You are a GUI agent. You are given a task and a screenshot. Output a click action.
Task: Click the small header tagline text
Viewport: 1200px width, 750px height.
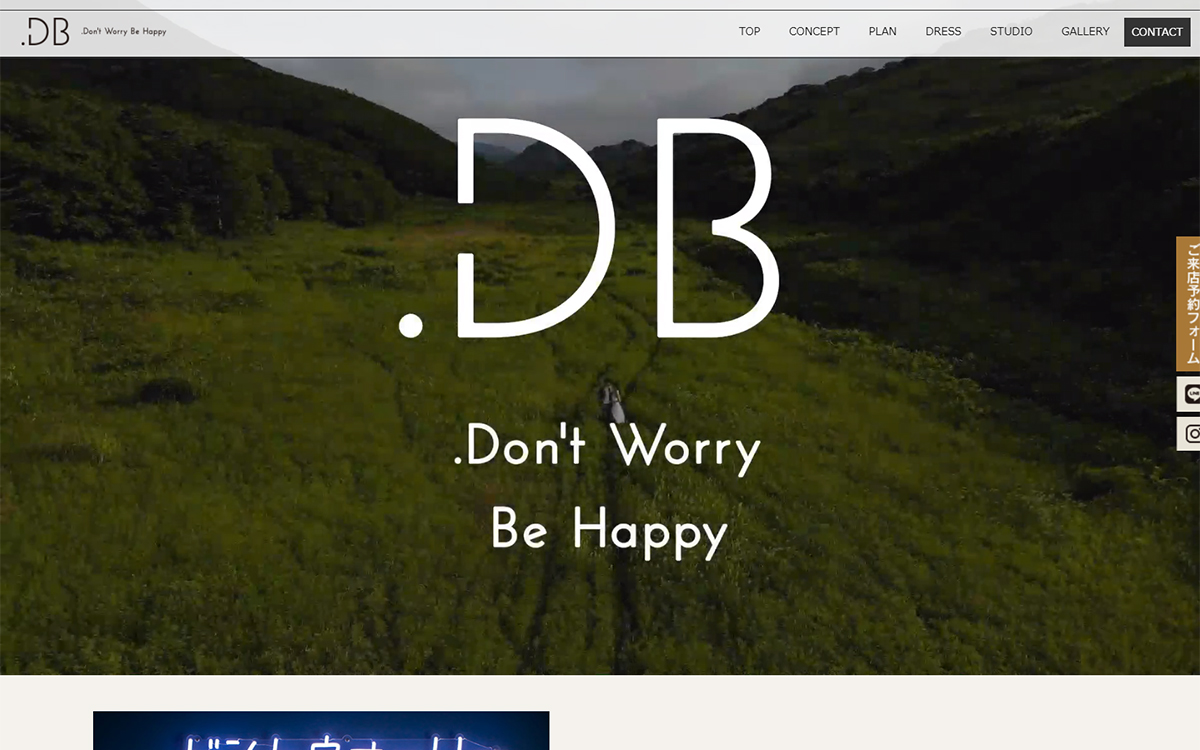[x=124, y=32]
